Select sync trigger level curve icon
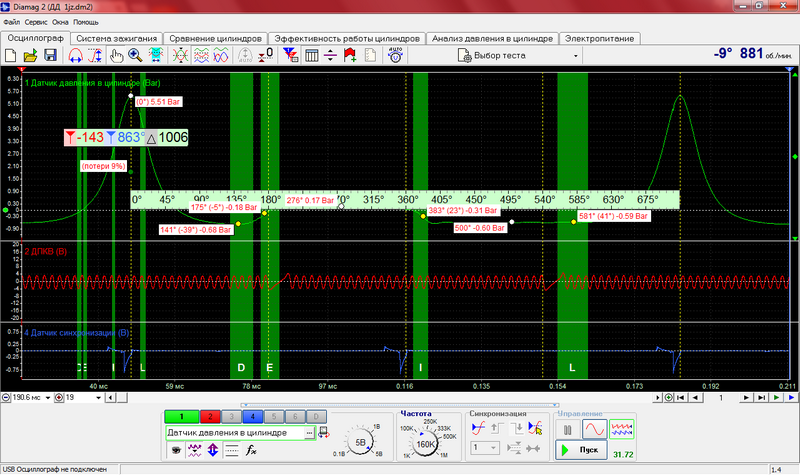Viewport: 800px width, 475px height. 478,428
